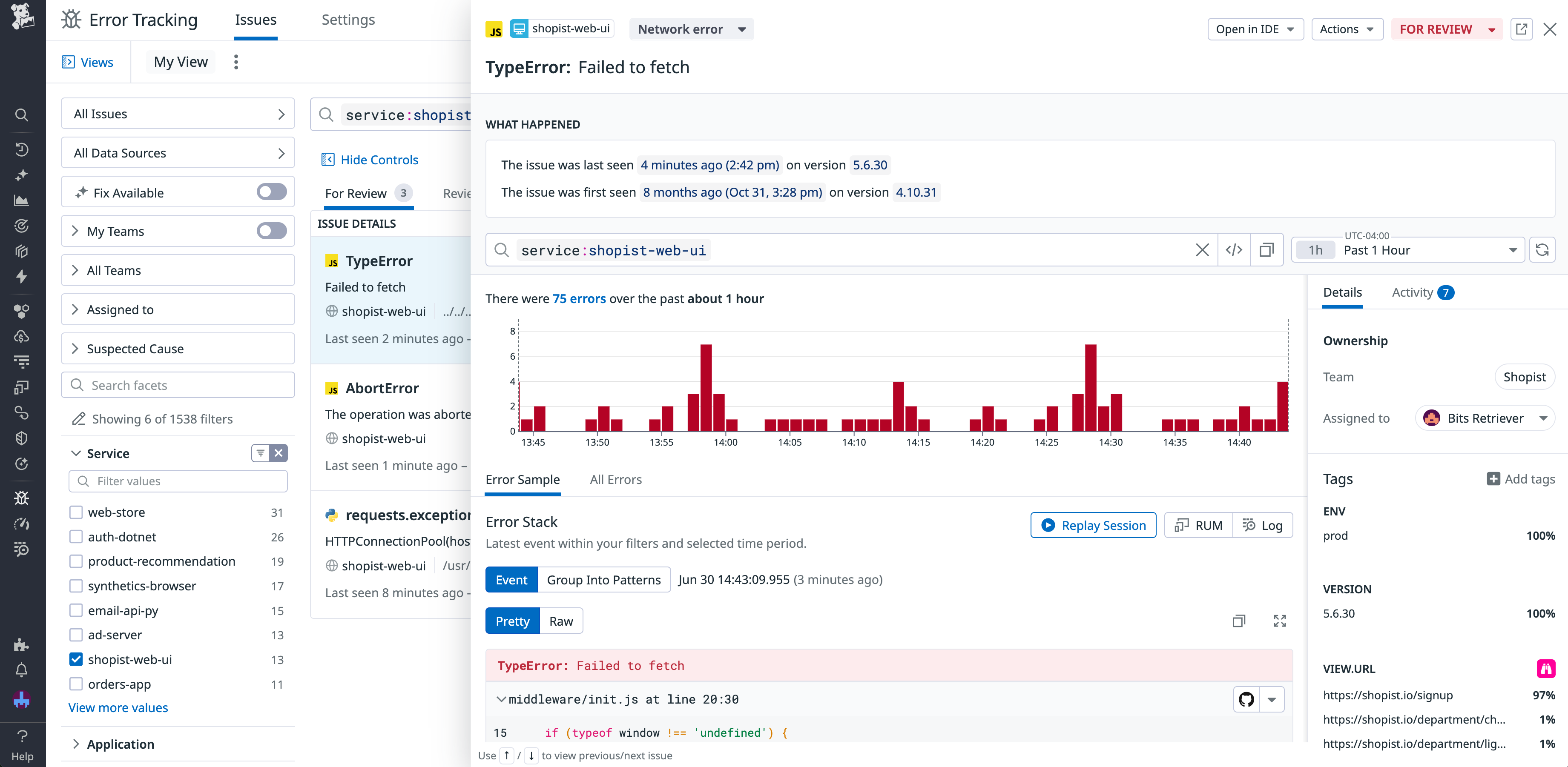Click the gauge speedometer icon near sidebar bottom
The image size is (1568, 767).
[x=22, y=524]
